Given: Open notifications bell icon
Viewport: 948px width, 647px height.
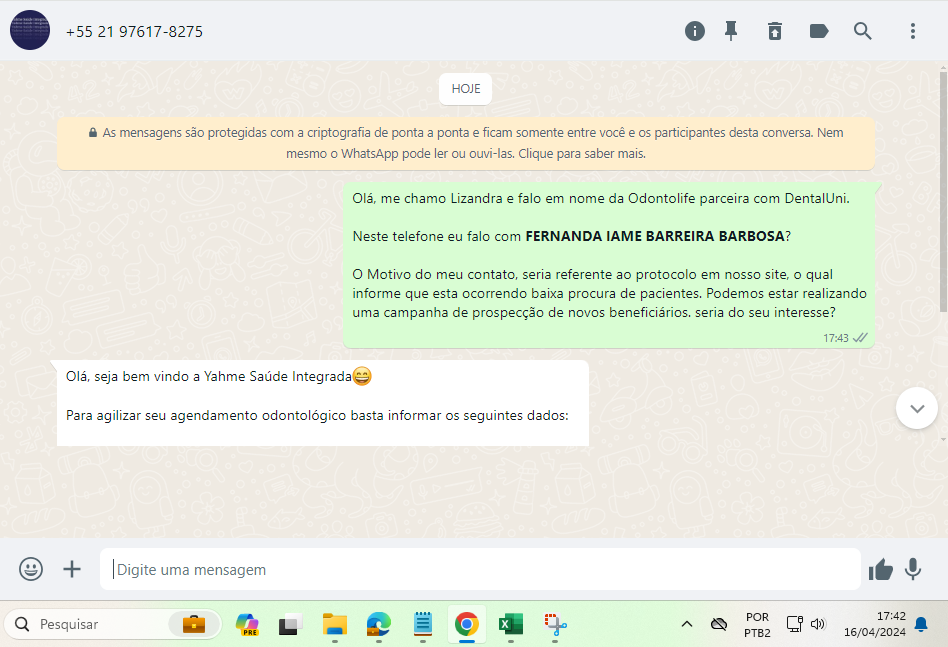Looking at the screenshot, I should (921, 624).
